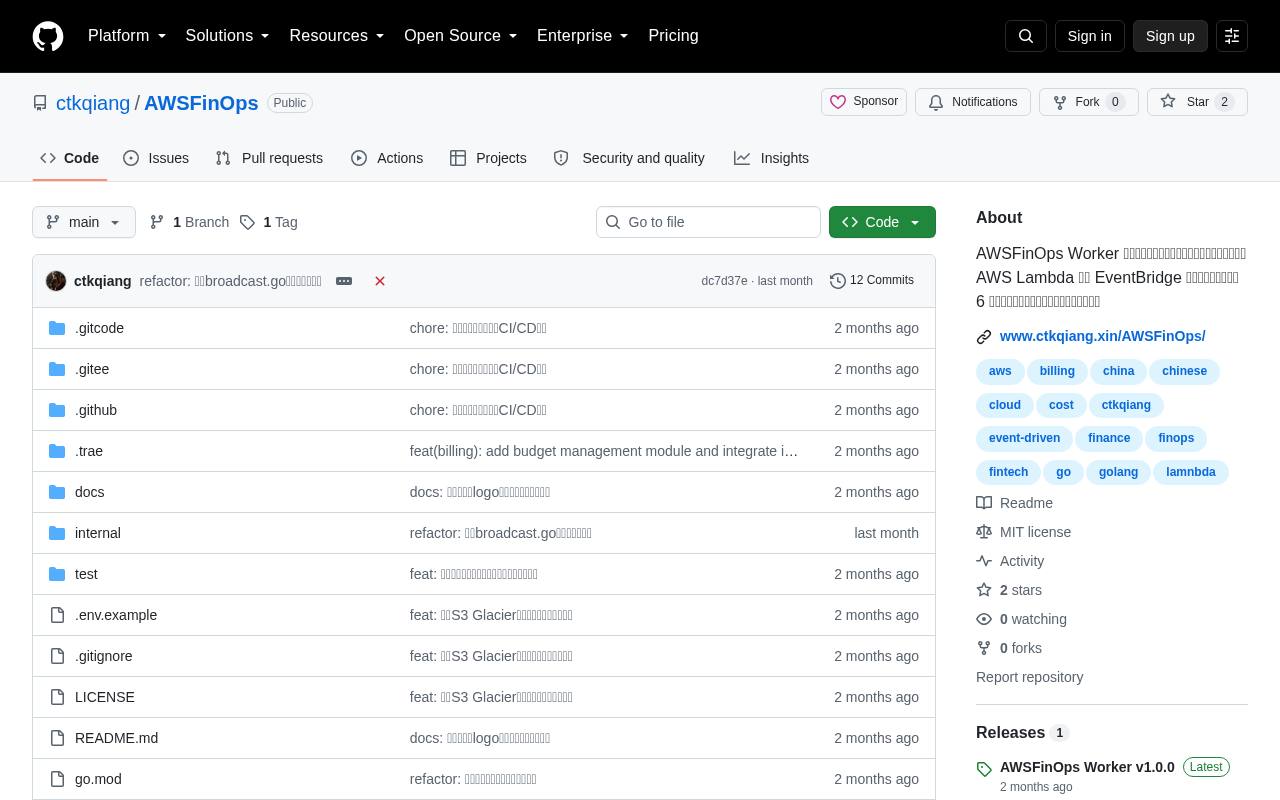Switch to the Insights tab
Image resolution: width=1280 pixels, height=800 pixels.
771,158
